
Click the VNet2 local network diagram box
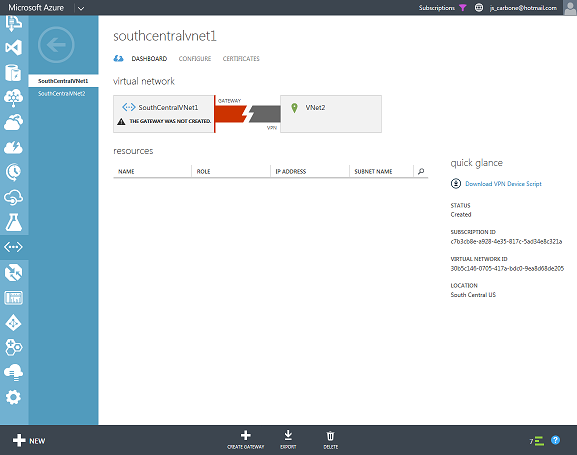point(331,114)
